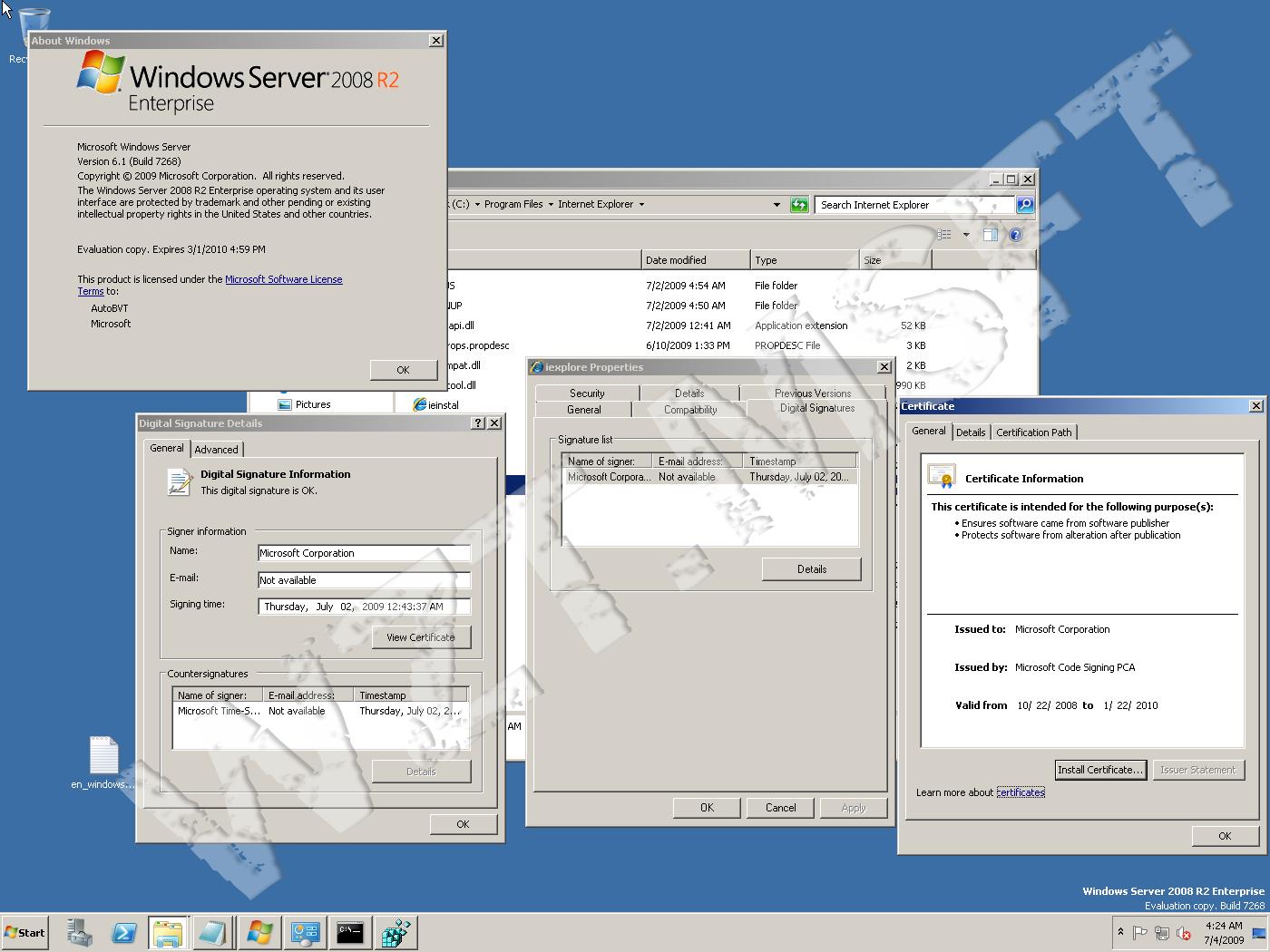Click the View Certificate button
This screenshot has width=1270, height=952.
tap(421, 637)
